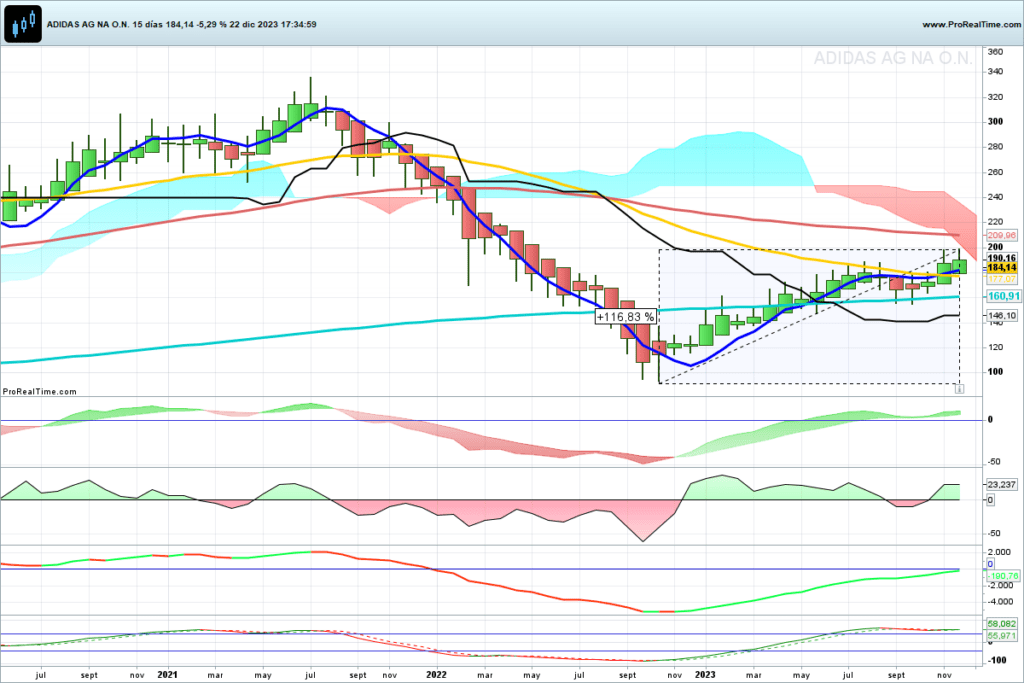Click the -100 scale label in bottom panel
Viewport: 1024px width, 683px height.
(997, 660)
